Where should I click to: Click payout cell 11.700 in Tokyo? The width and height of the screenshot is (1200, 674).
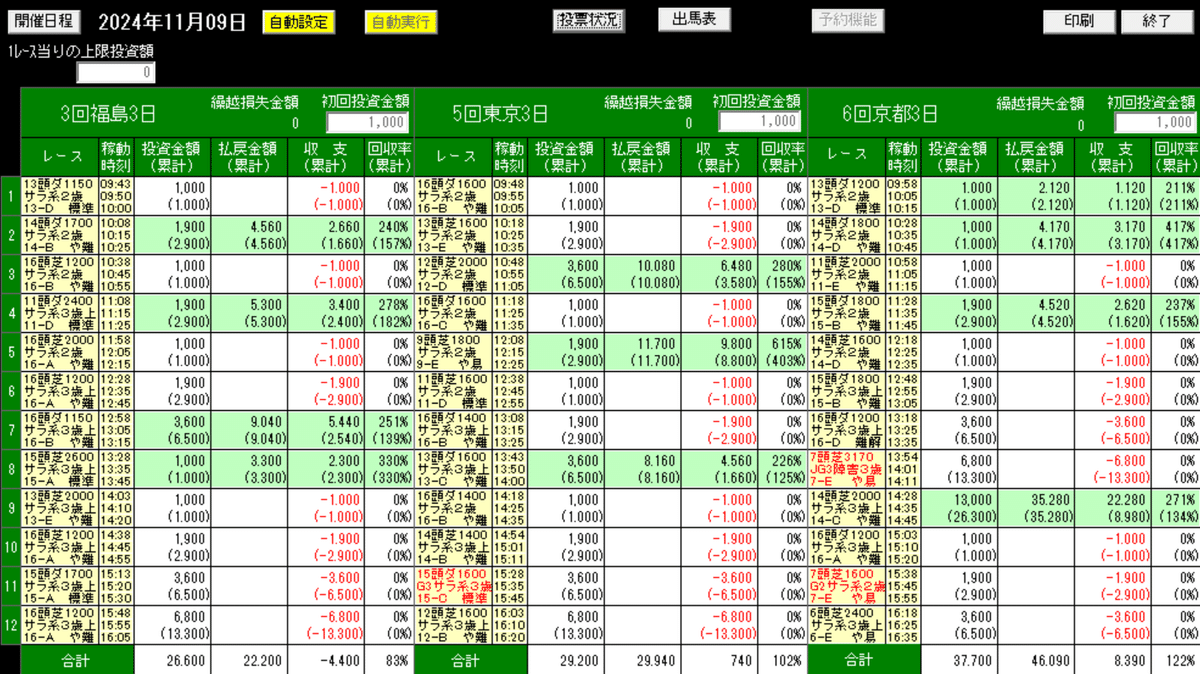(643, 351)
